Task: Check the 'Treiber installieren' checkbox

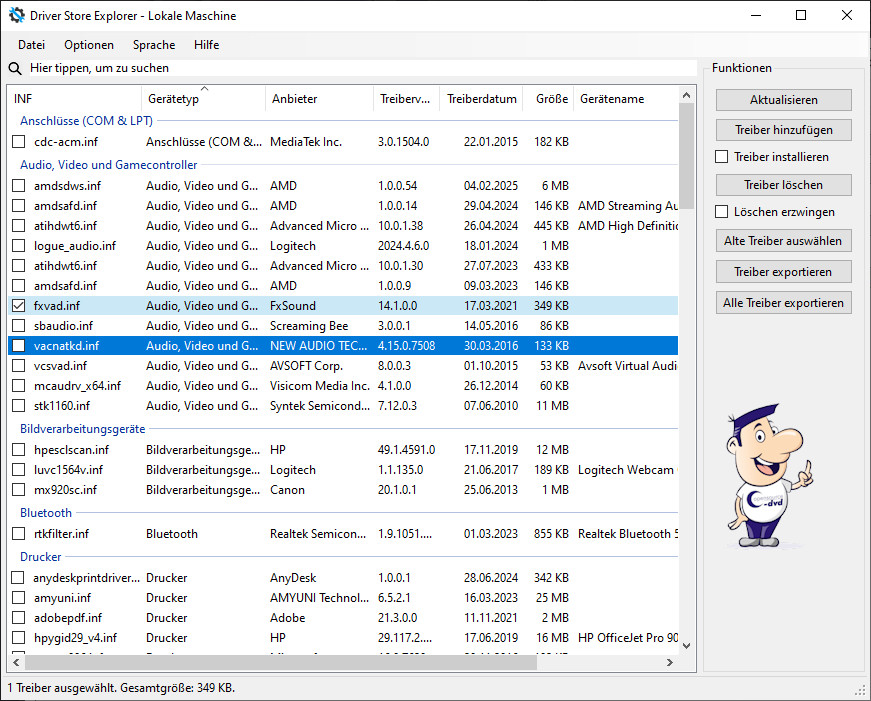Action: 722,157
